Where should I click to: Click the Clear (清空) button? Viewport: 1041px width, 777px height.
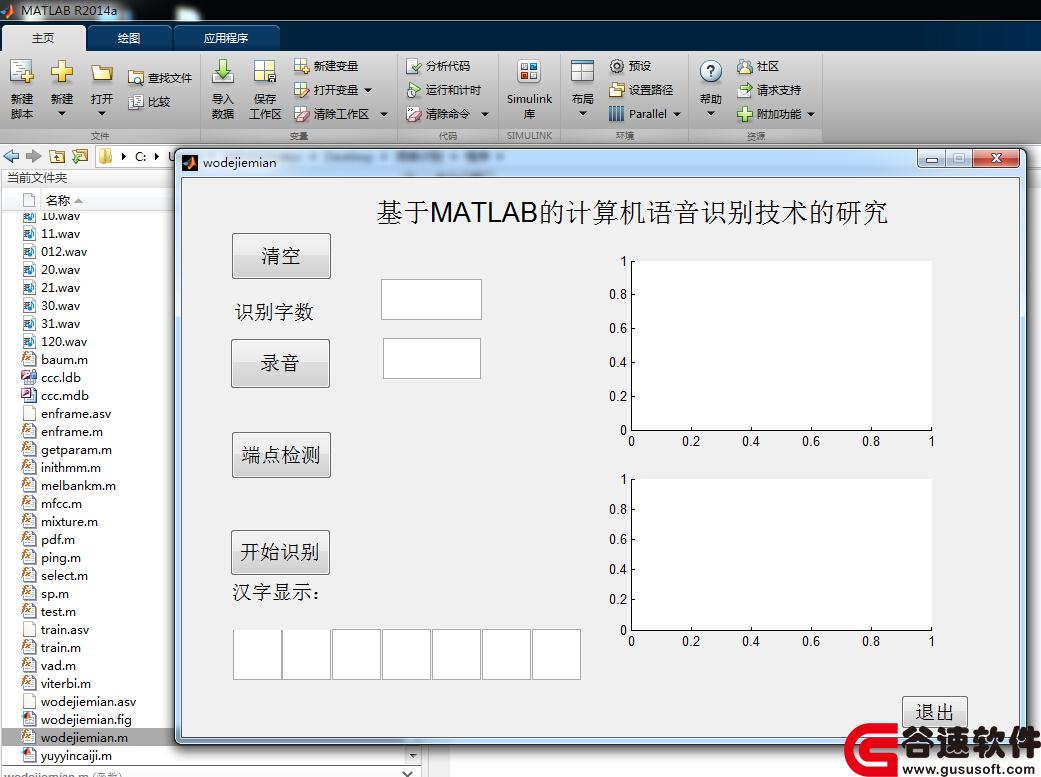pos(281,256)
